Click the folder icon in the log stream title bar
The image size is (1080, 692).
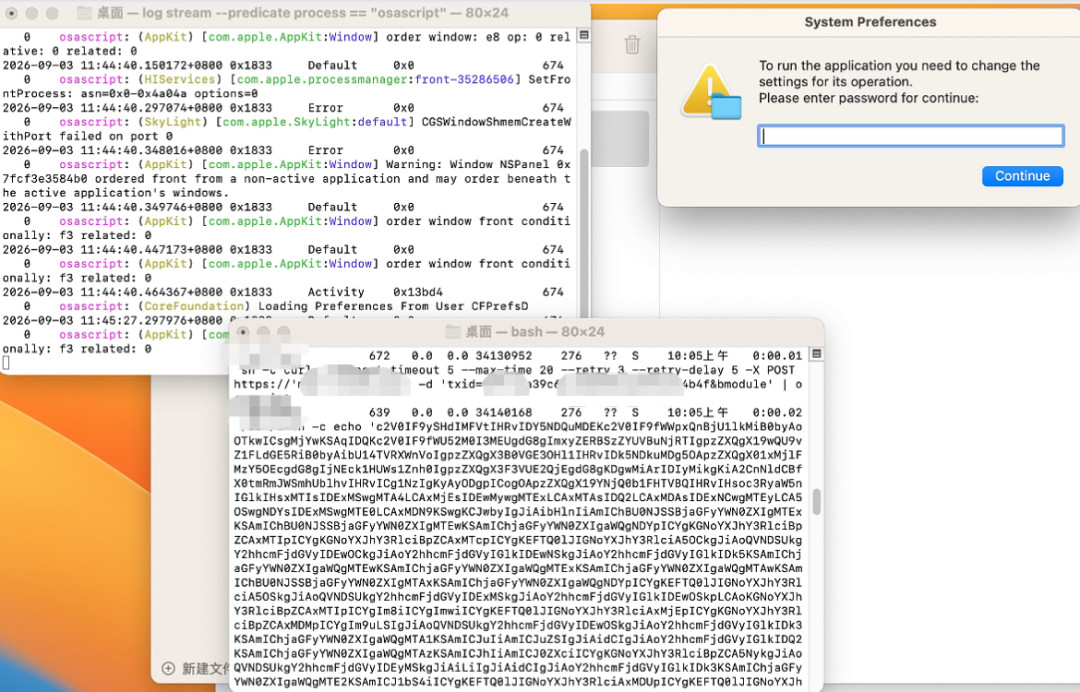pyautogui.click(x=83, y=12)
